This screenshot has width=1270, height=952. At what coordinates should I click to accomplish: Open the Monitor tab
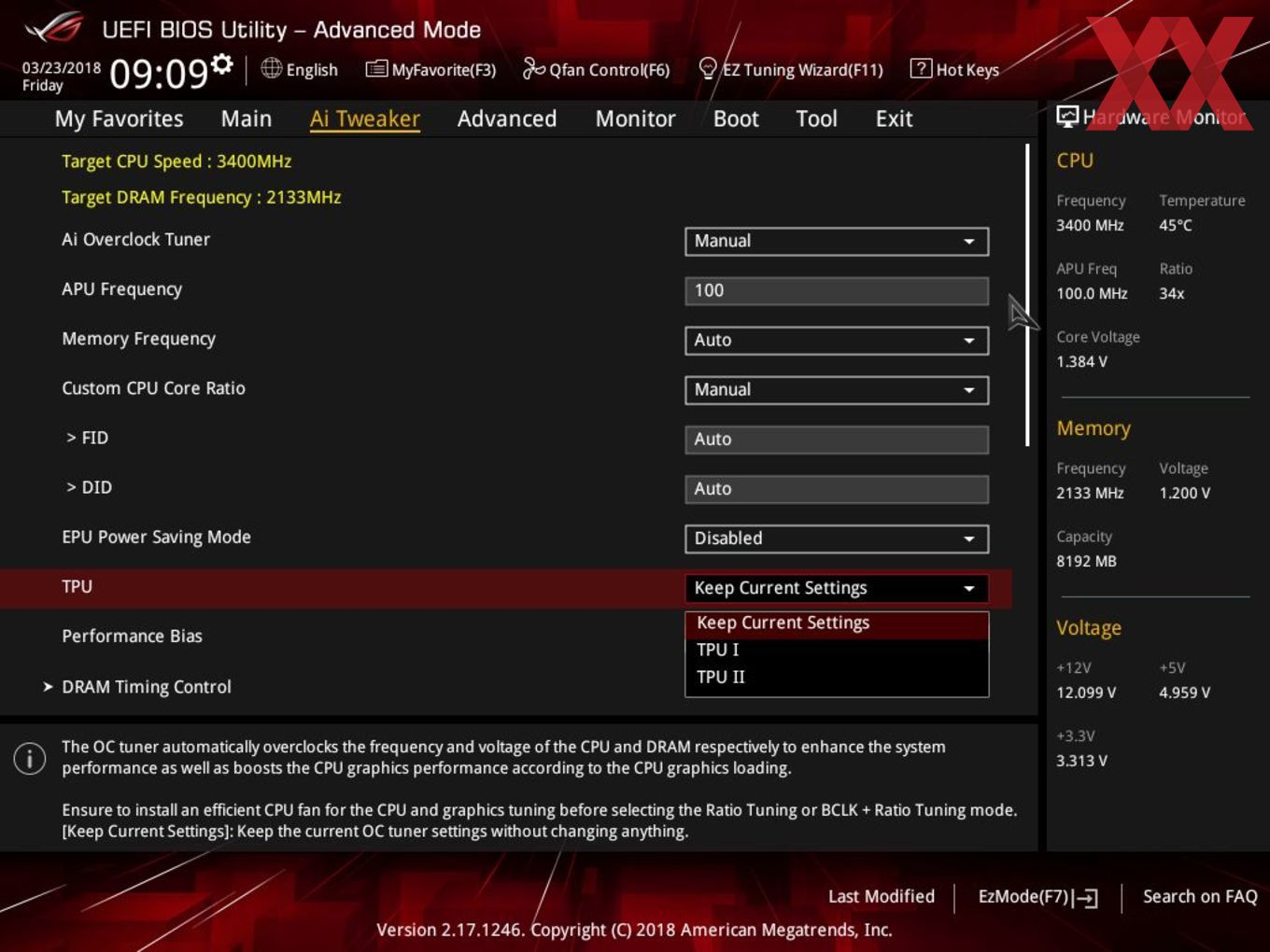[636, 119]
